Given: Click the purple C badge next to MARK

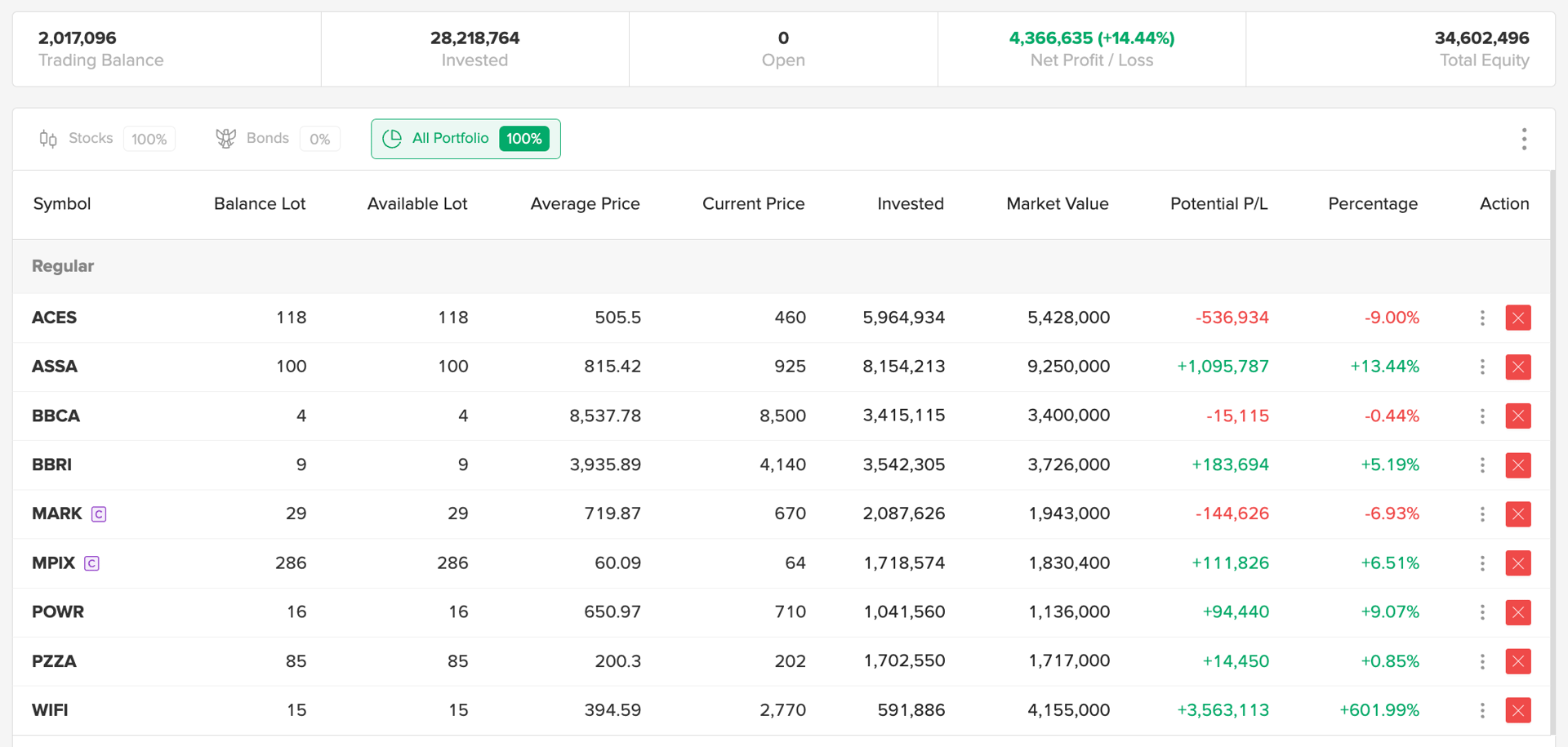Looking at the screenshot, I should click(x=99, y=514).
